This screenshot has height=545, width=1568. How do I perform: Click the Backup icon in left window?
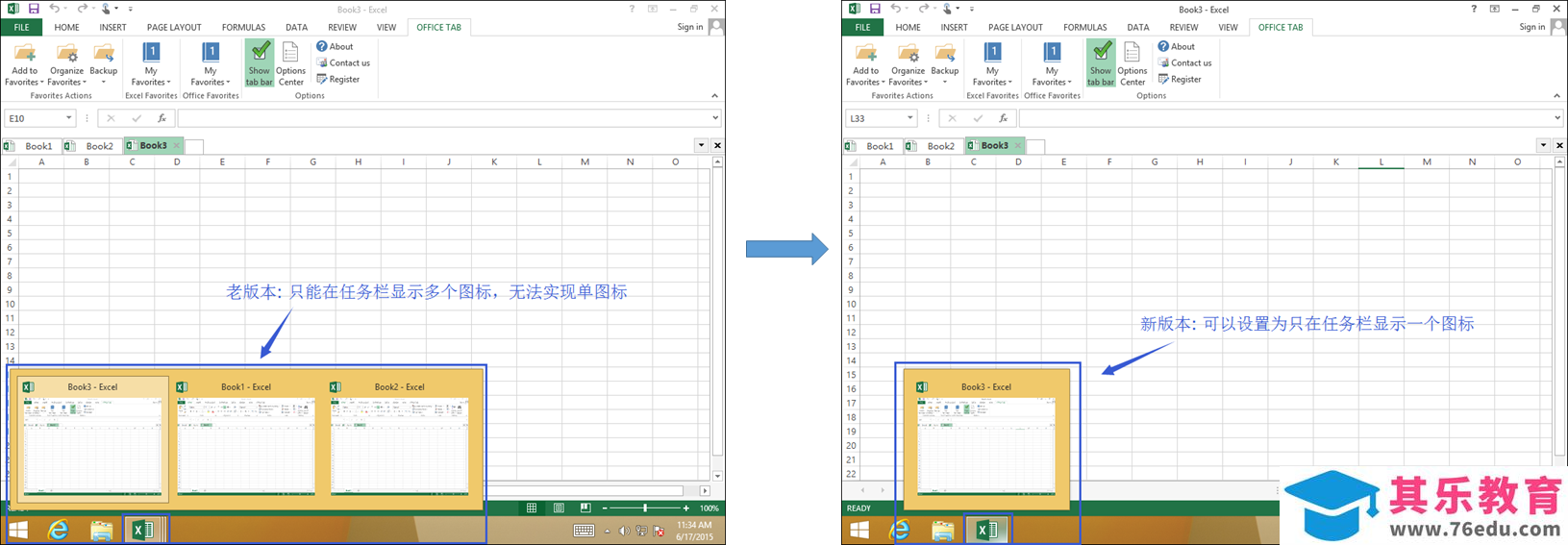103,53
